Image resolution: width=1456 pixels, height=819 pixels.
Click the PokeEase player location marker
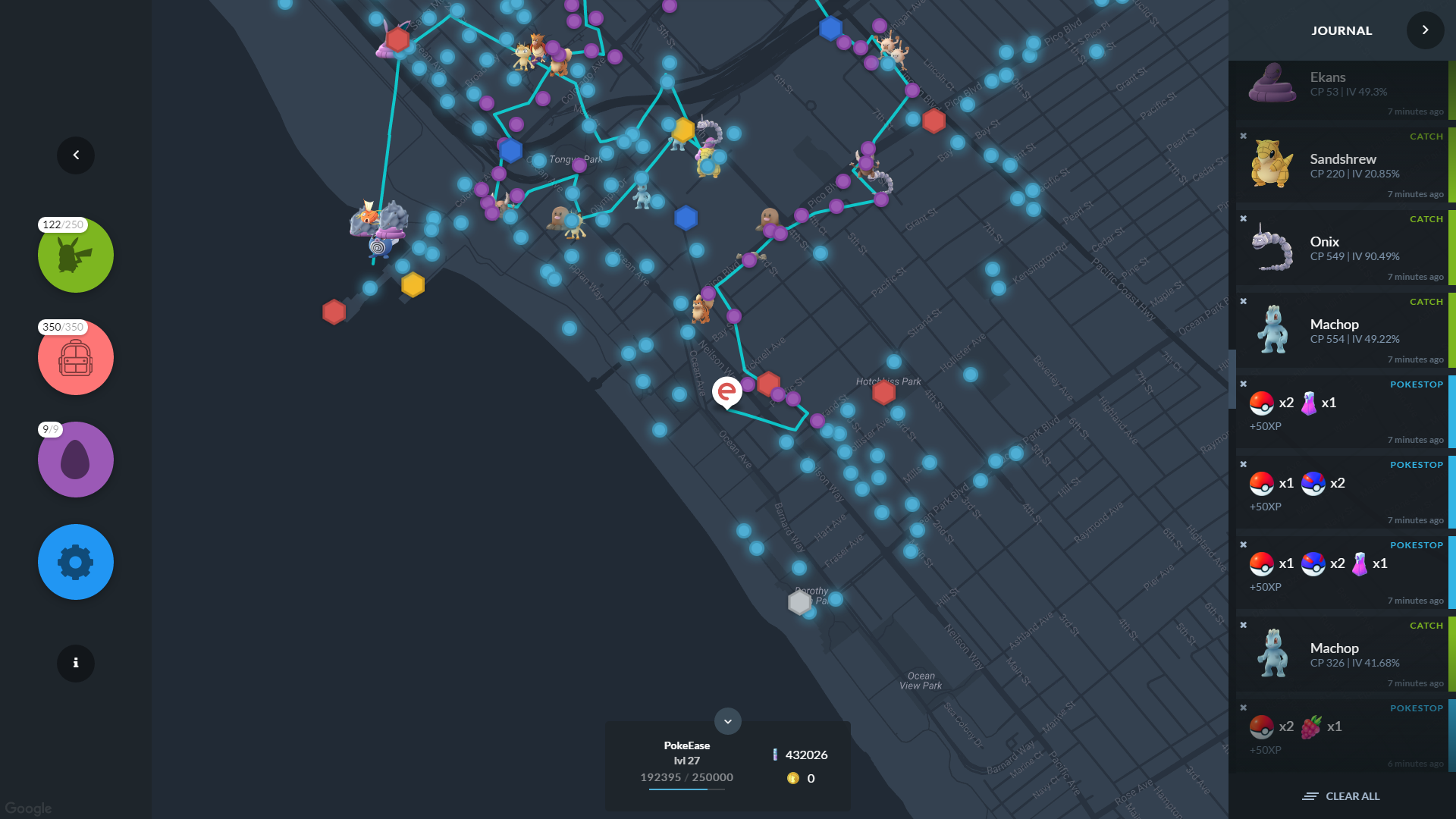click(x=726, y=392)
